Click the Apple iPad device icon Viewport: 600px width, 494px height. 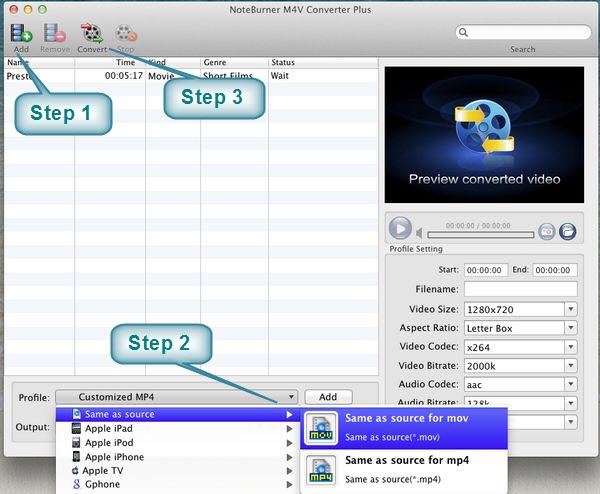77,428
